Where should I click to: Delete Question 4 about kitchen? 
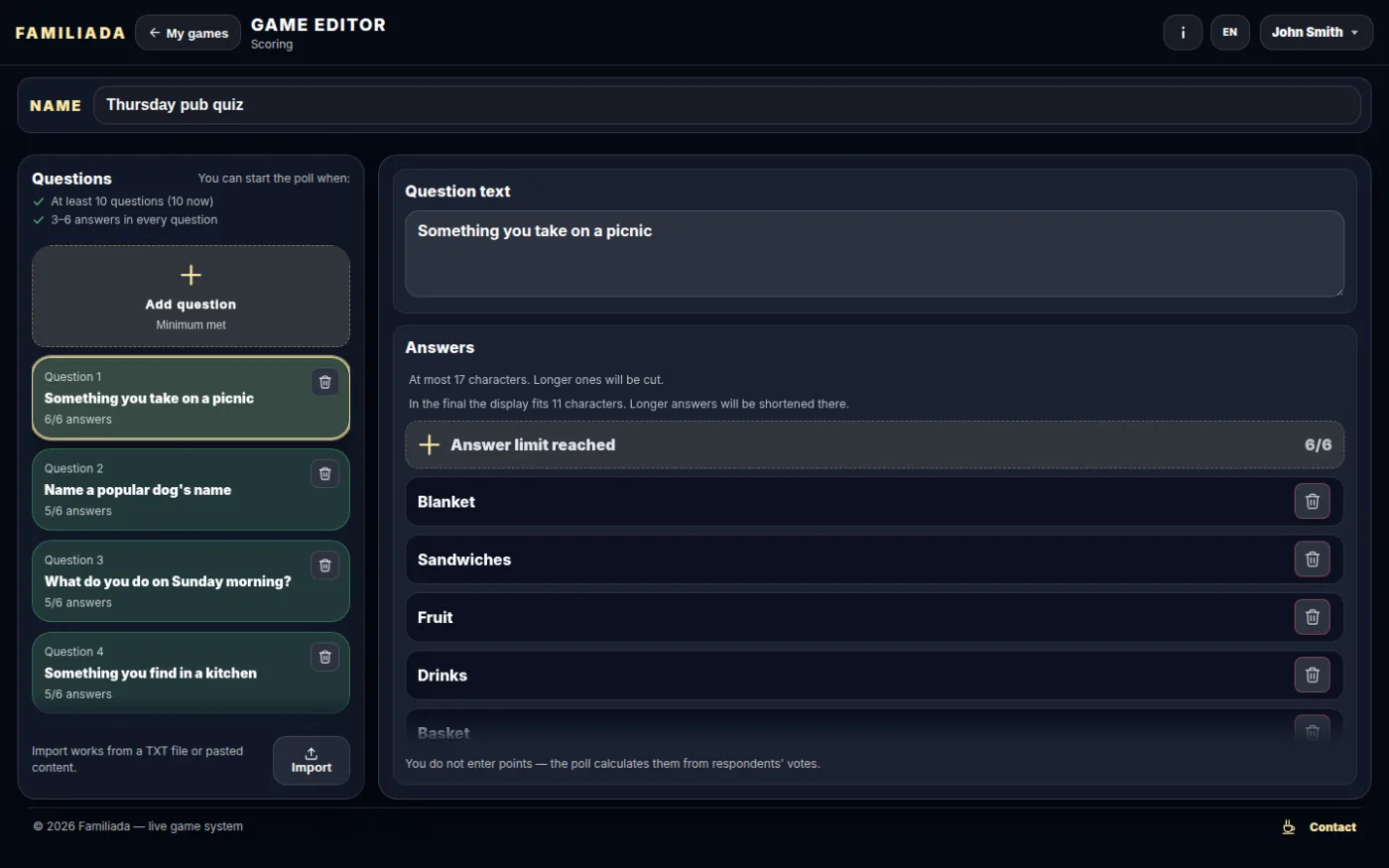click(324, 657)
